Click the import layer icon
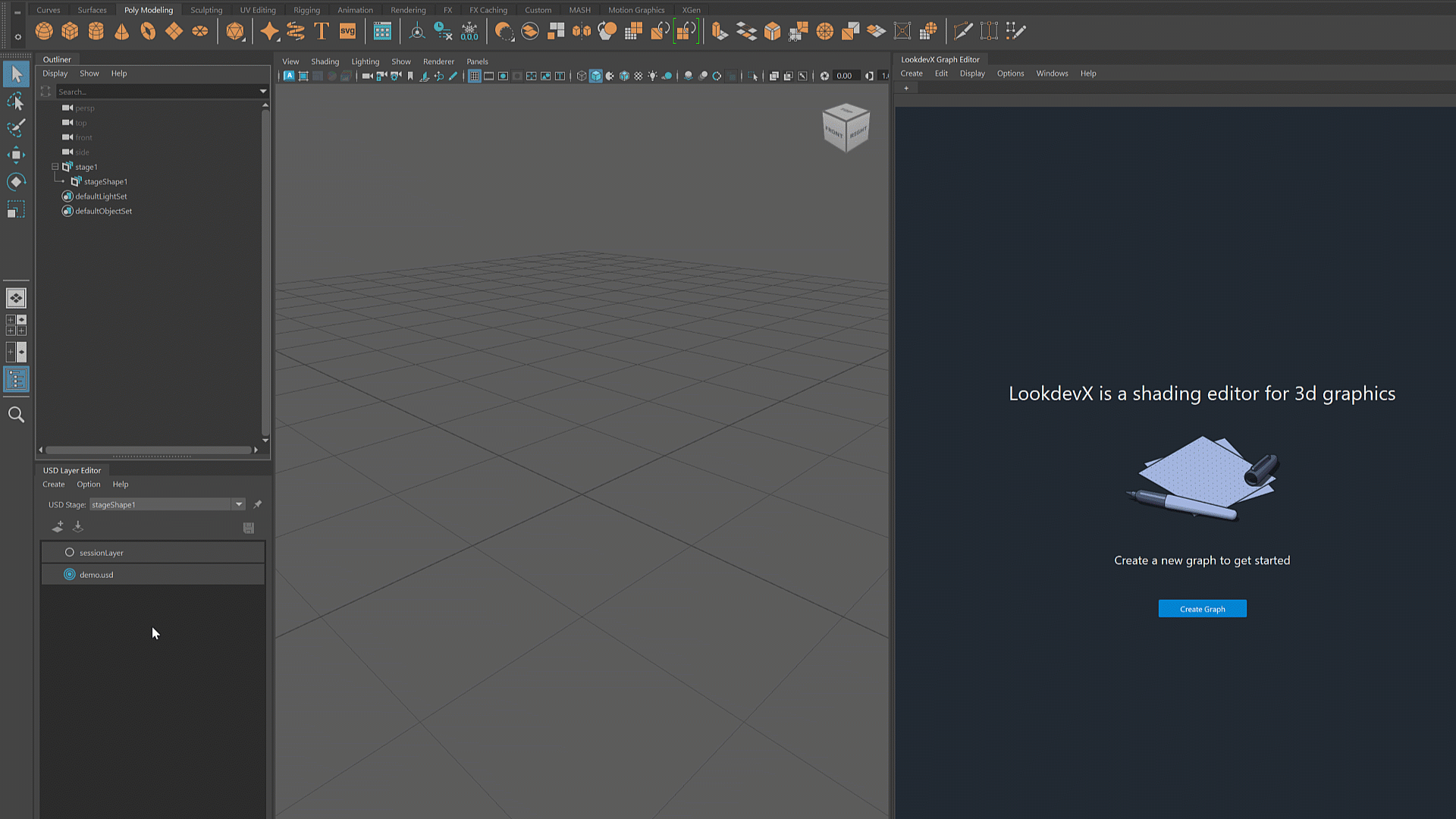Image resolution: width=1456 pixels, height=819 pixels. pos(77,527)
